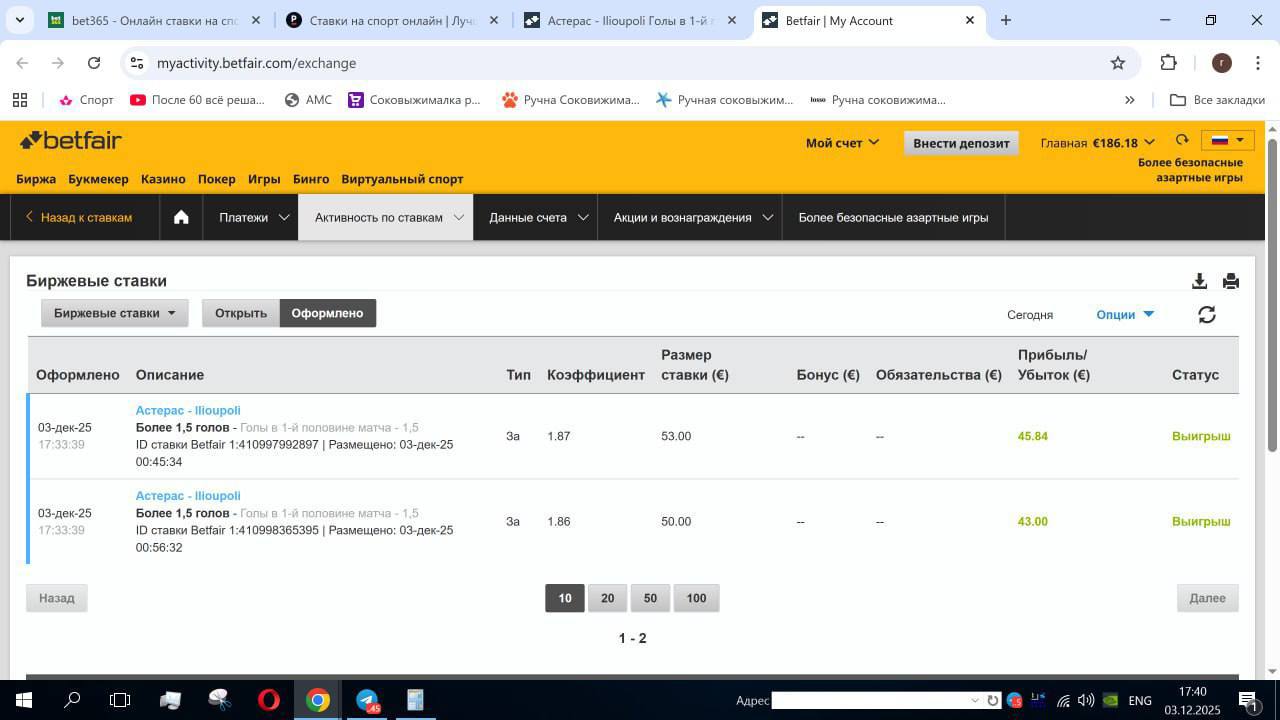
Task: Refresh the account balance
Action: [1182, 141]
